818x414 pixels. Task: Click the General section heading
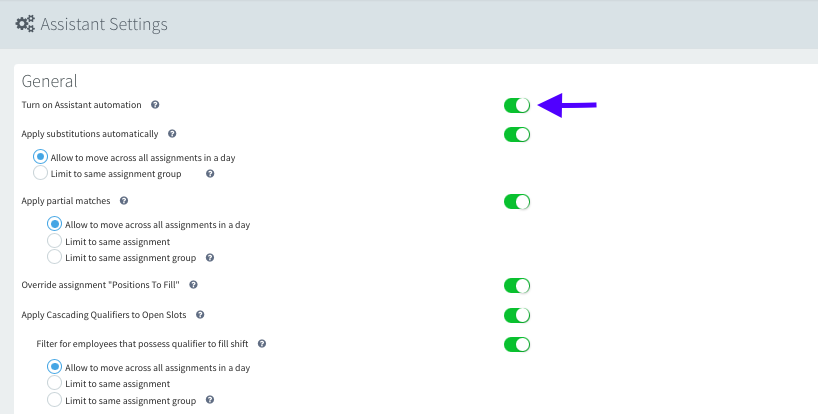pyautogui.click(x=50, y=81)
